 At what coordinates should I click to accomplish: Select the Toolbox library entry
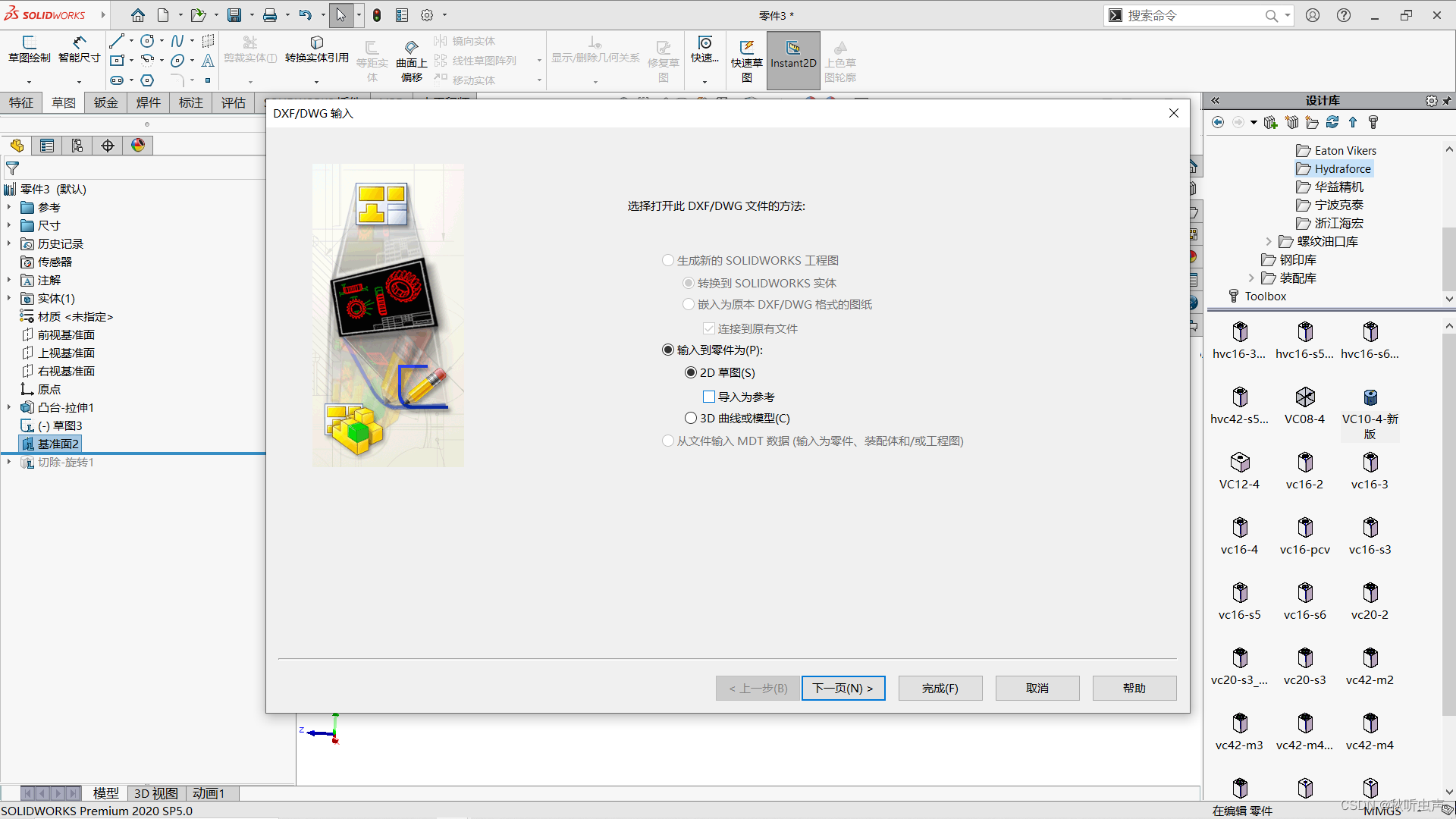pyautogui.click(x=1257, y=297)
